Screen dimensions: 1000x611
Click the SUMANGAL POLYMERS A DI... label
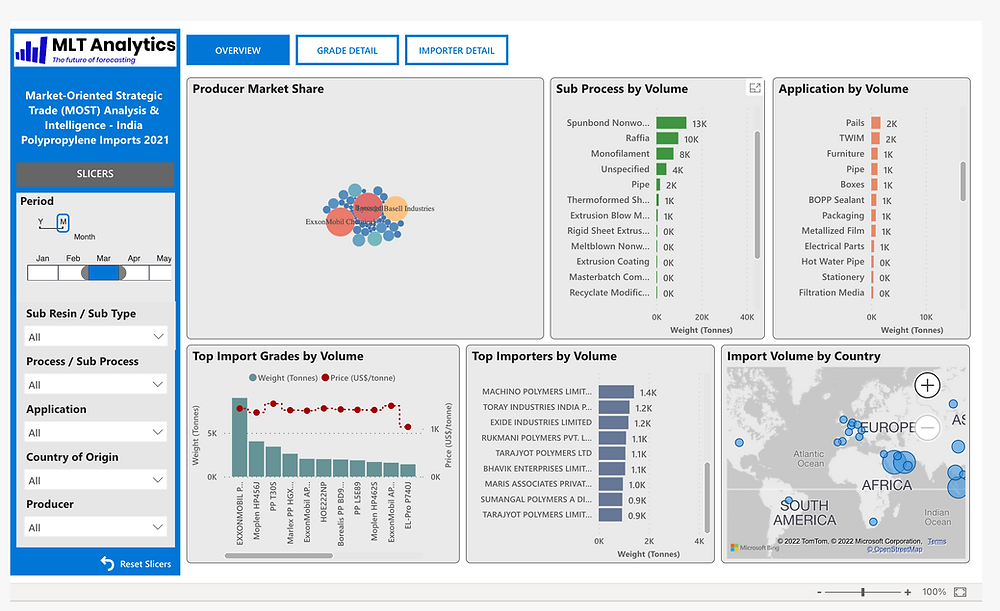click(x=536, y=499)
